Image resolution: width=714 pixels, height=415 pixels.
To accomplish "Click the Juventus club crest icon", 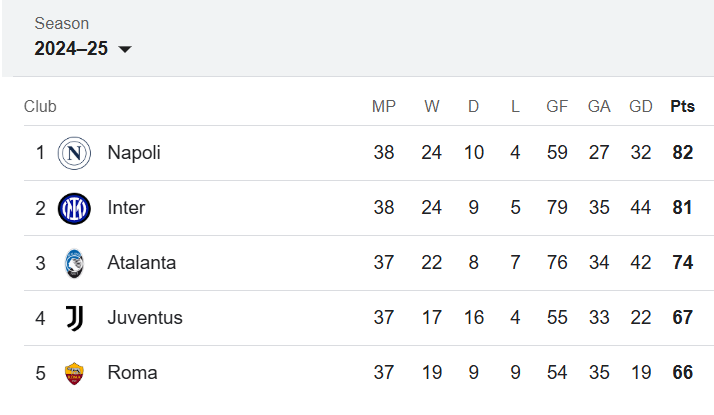I will point(74,318).
